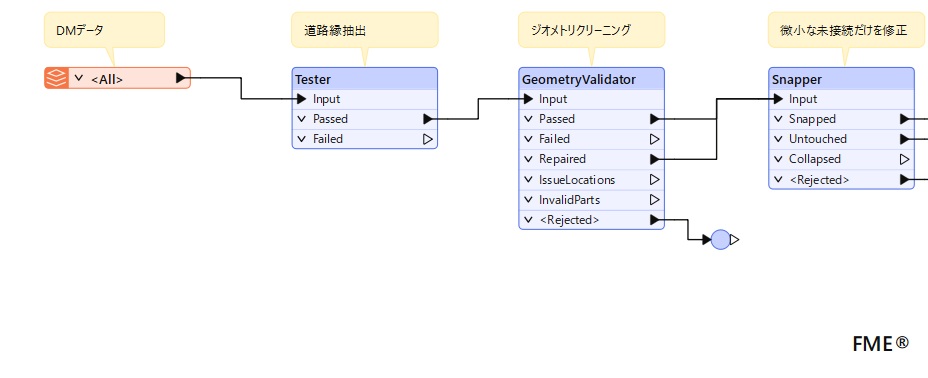Click the Tester Failed output port arrow
928x378 pixels.
click(428, 139)
